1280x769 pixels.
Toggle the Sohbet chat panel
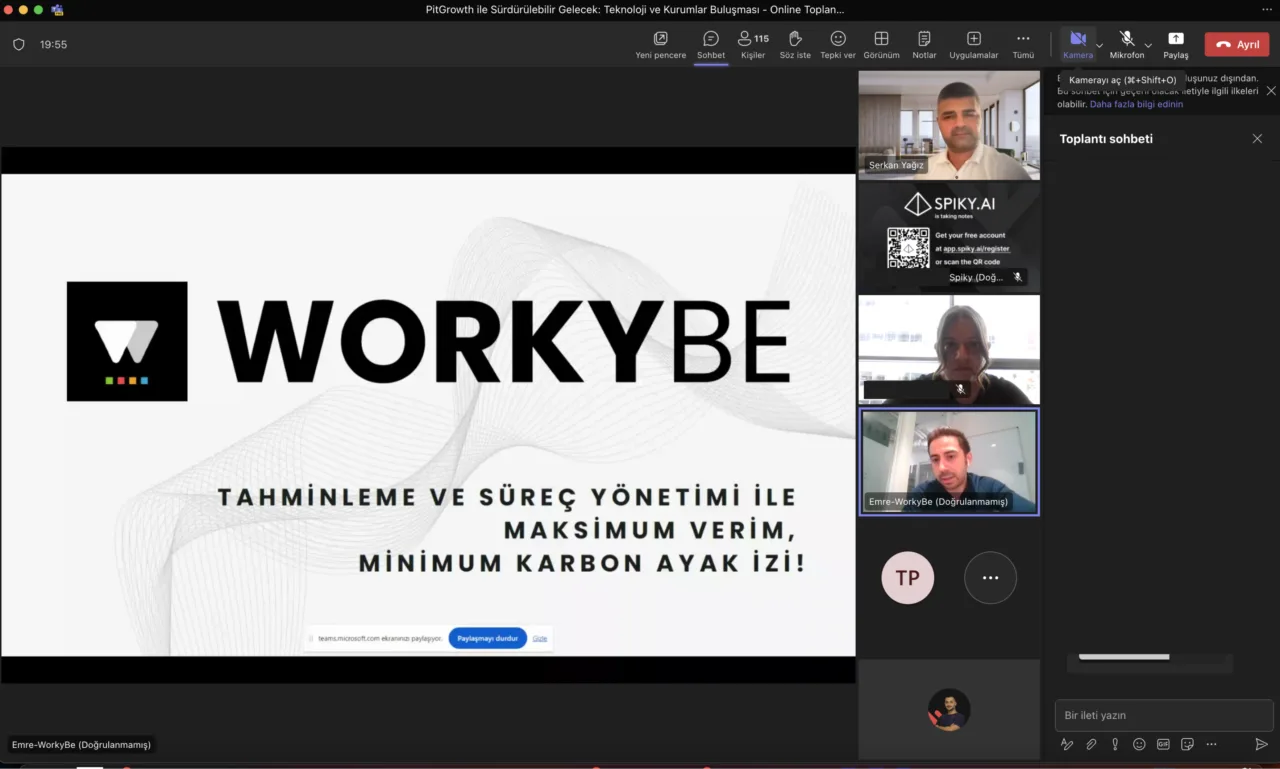coord(711,45)
